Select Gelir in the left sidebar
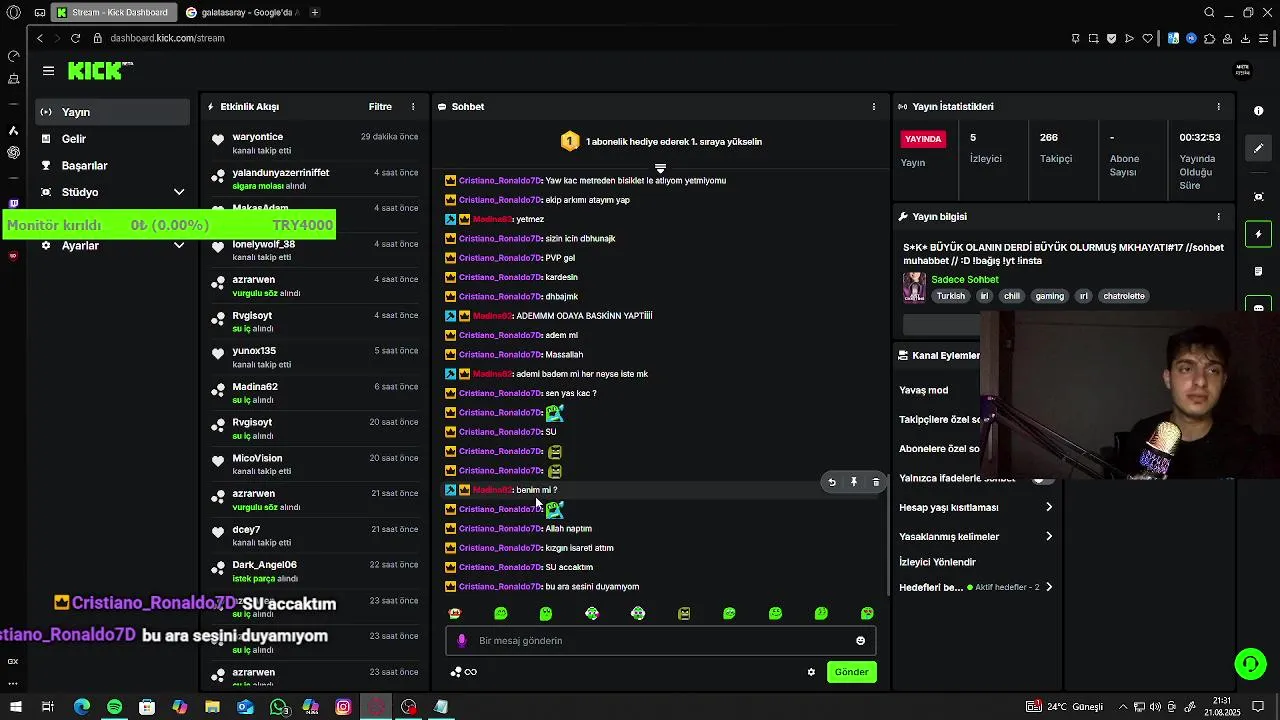The image size is (1280, 720). click(112, 139)
